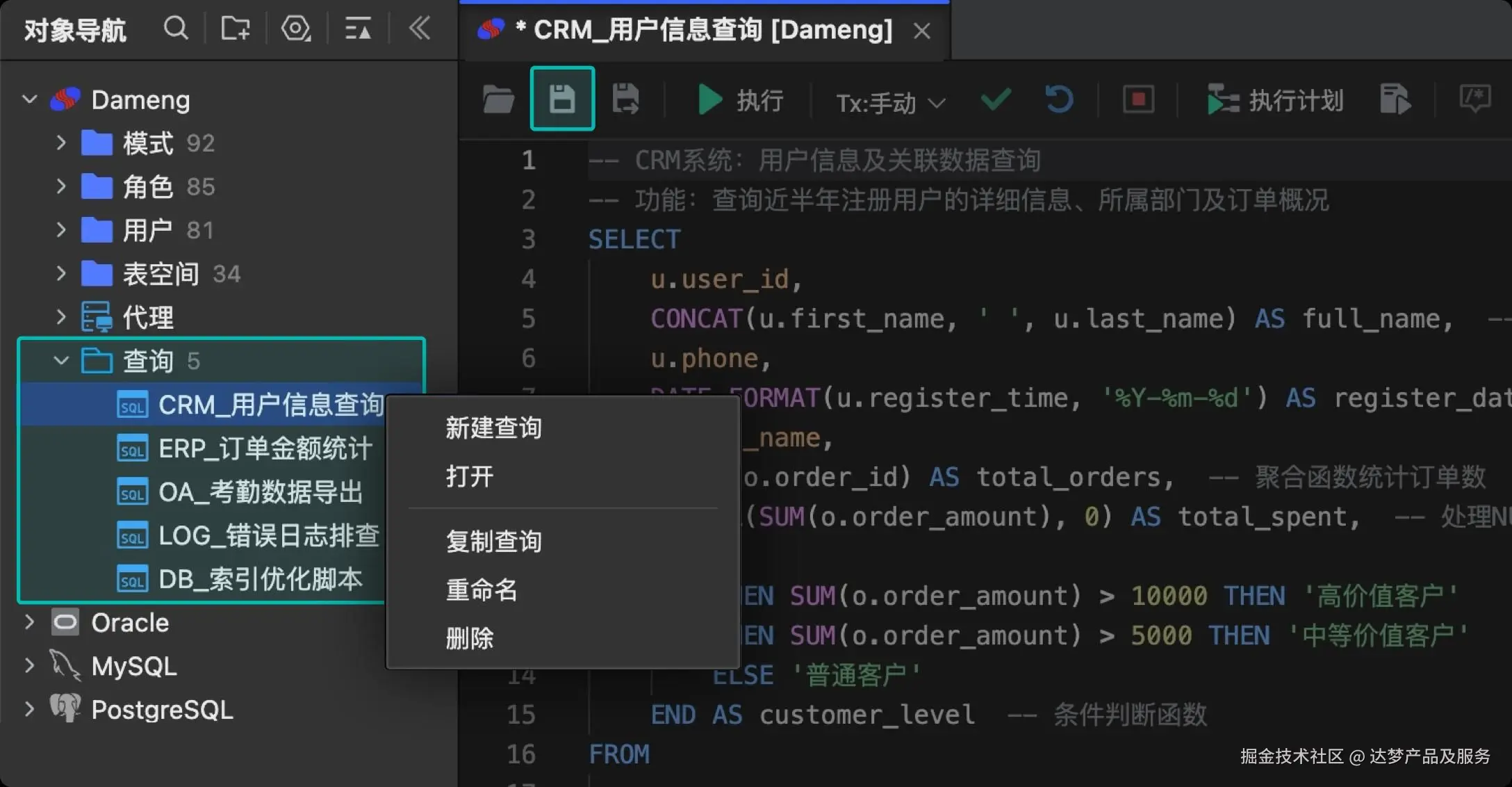This screenshot has height=787, width=1512.
Task: Close the CRM_用户信息查询 editor tab
Action: pos(921,31)
